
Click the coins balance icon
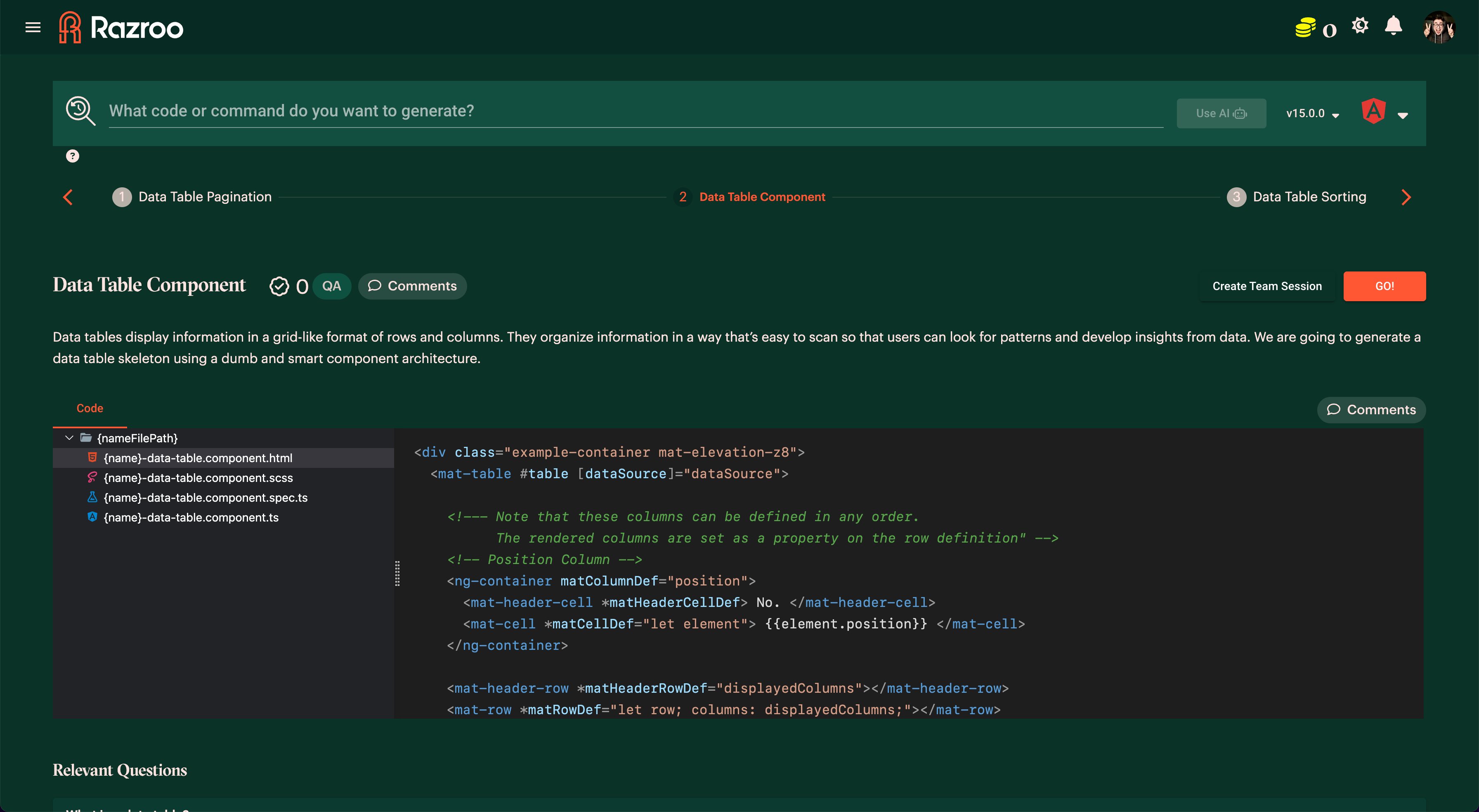[x=1305, y=28]
